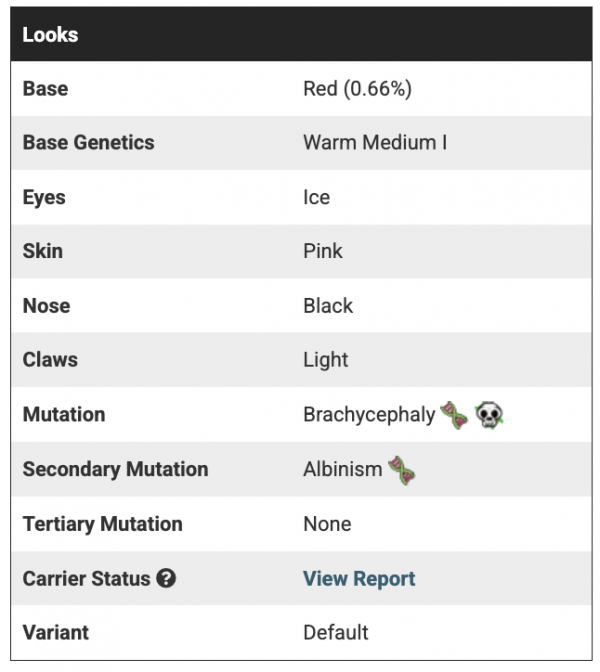
Task: Click the Tertiary Mutation row label
Action: (x=102, y=524)
